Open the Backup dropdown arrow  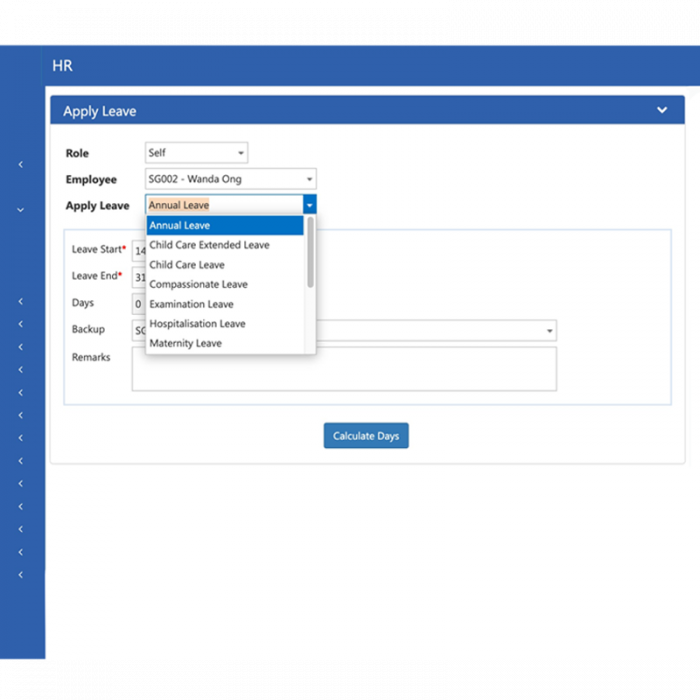pos(550,331)
